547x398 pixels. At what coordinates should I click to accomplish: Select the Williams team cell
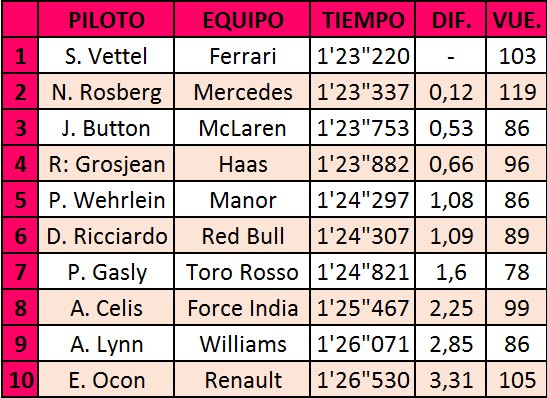coord(242,343)
